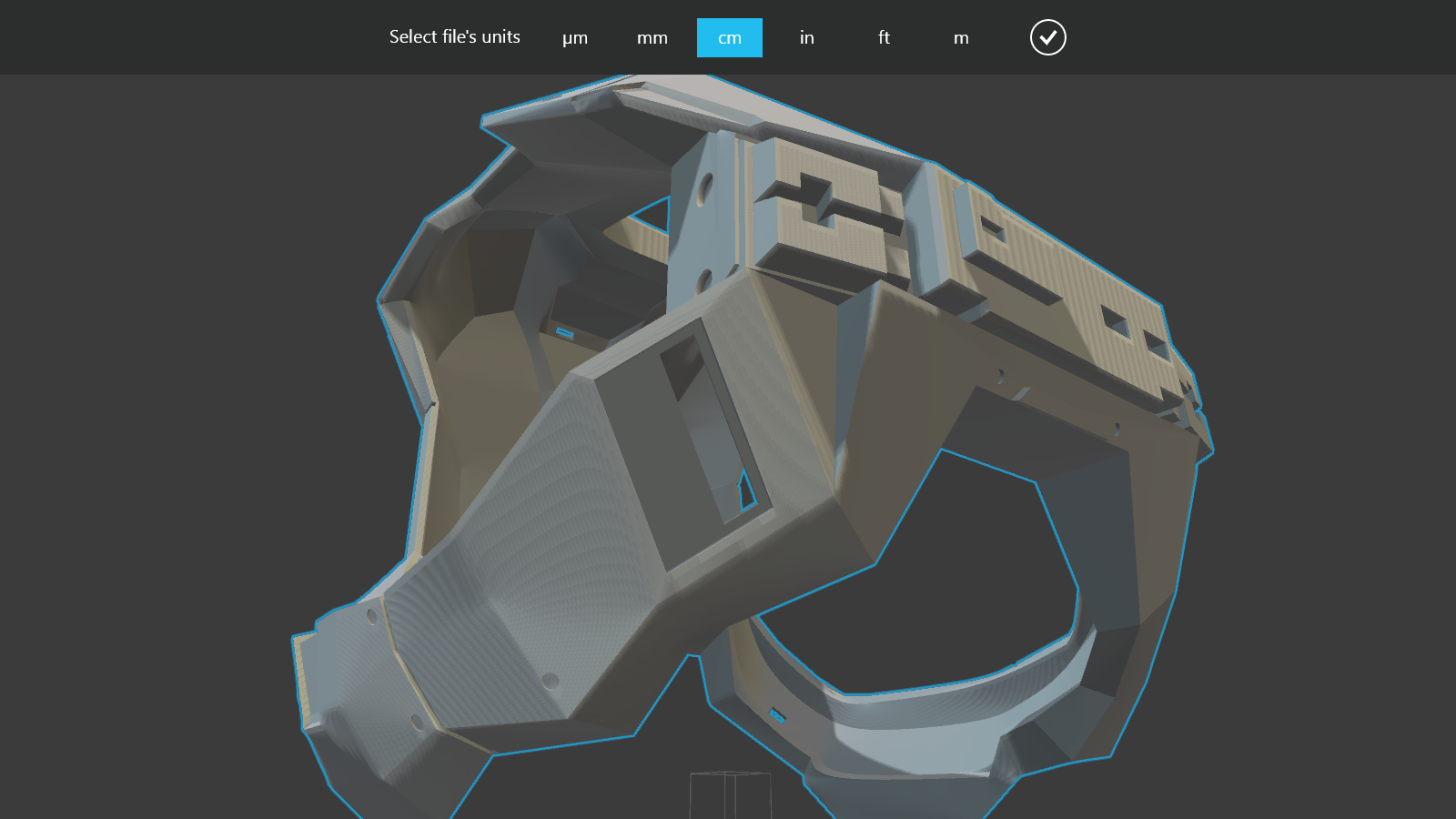
Task: Set the file's units to ft
Action: pyautogui.click(x=884, y=37)
